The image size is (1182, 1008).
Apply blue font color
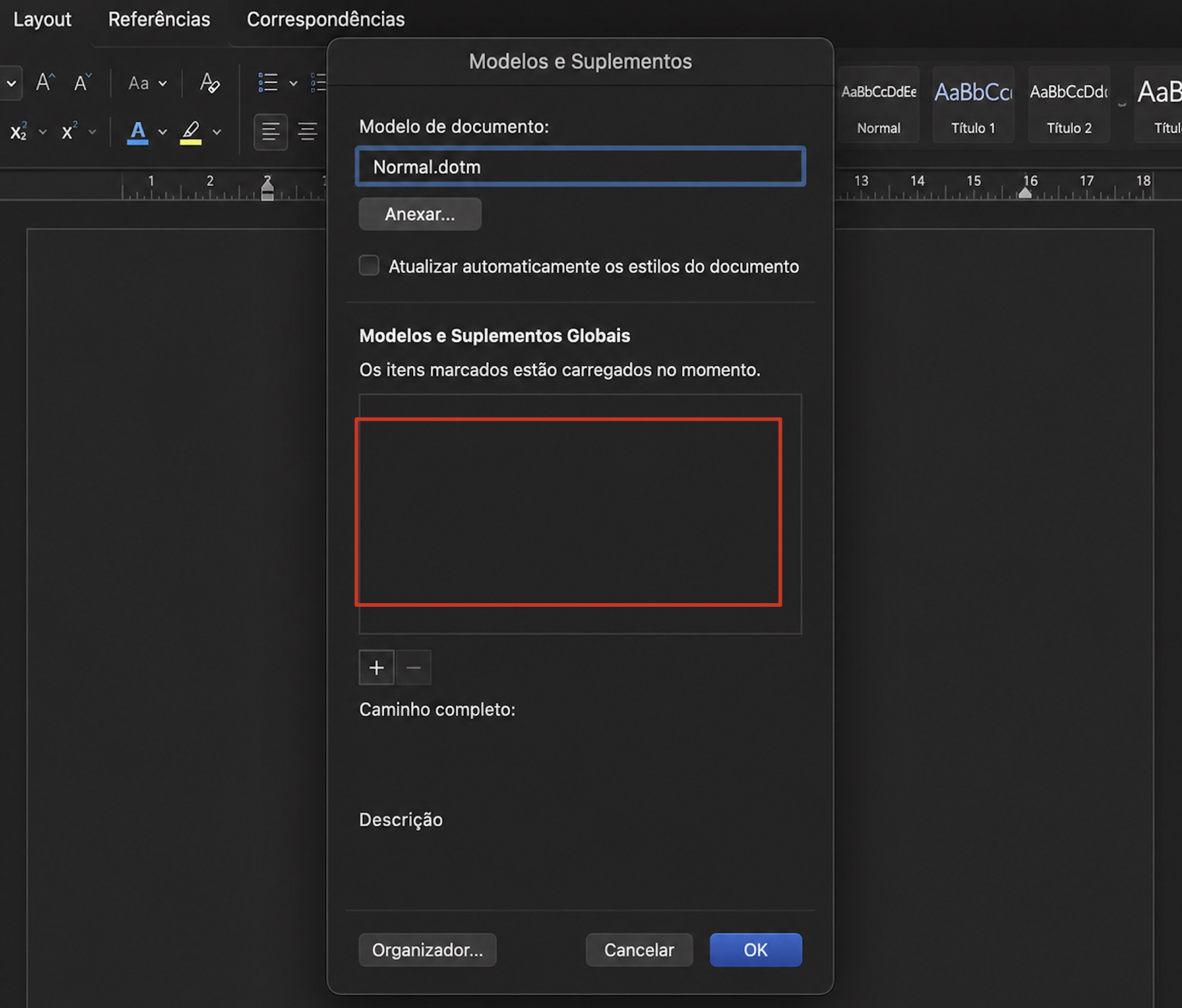pos(138,132)
